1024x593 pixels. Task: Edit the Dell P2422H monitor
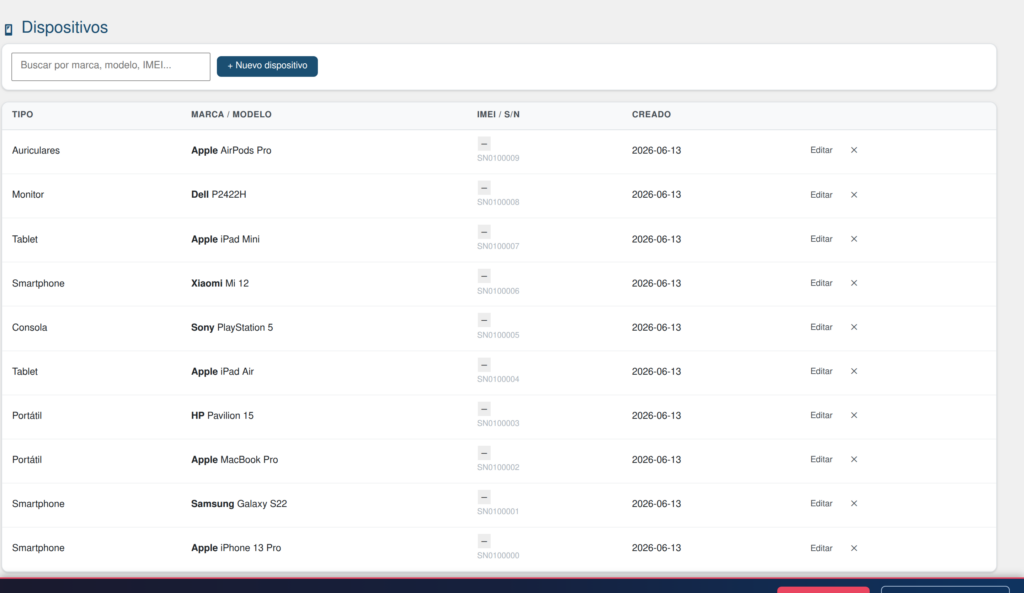pyautogui.click(x=821, y=195)
